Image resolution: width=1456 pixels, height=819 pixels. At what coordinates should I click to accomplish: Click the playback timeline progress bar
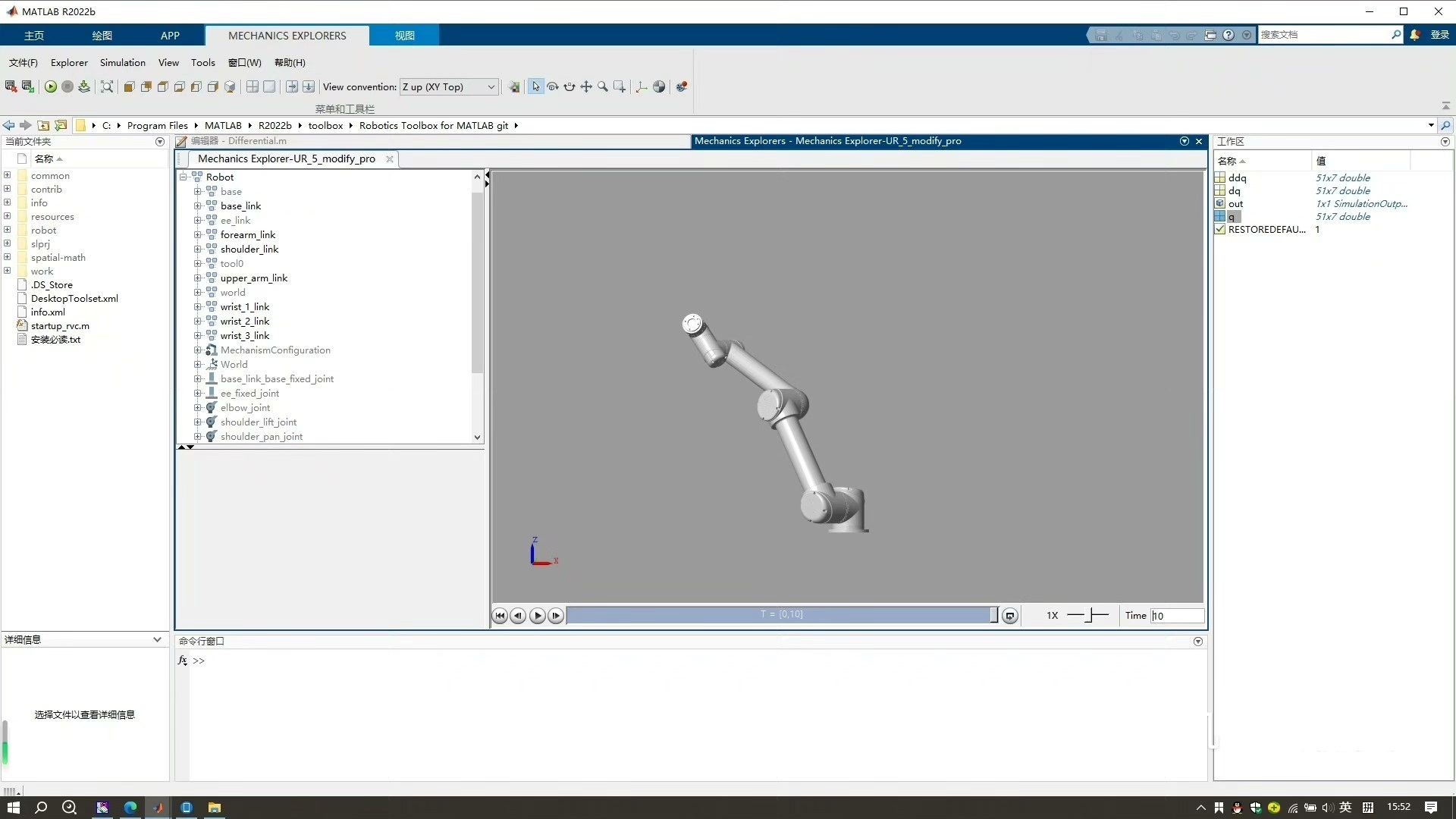click(782, 615)
